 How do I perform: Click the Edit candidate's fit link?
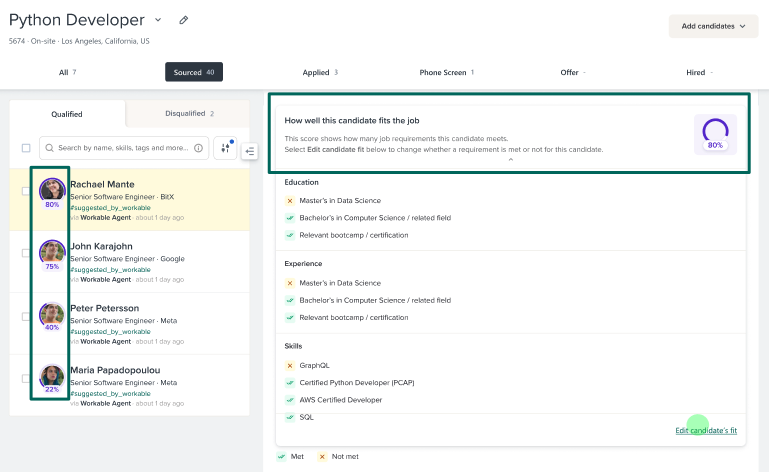[706, 430]
